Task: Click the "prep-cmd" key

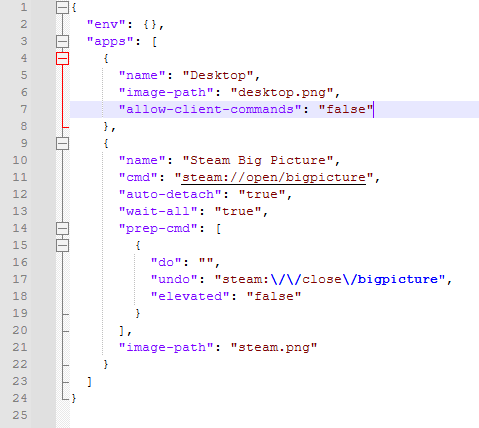Action: point(158,229)
